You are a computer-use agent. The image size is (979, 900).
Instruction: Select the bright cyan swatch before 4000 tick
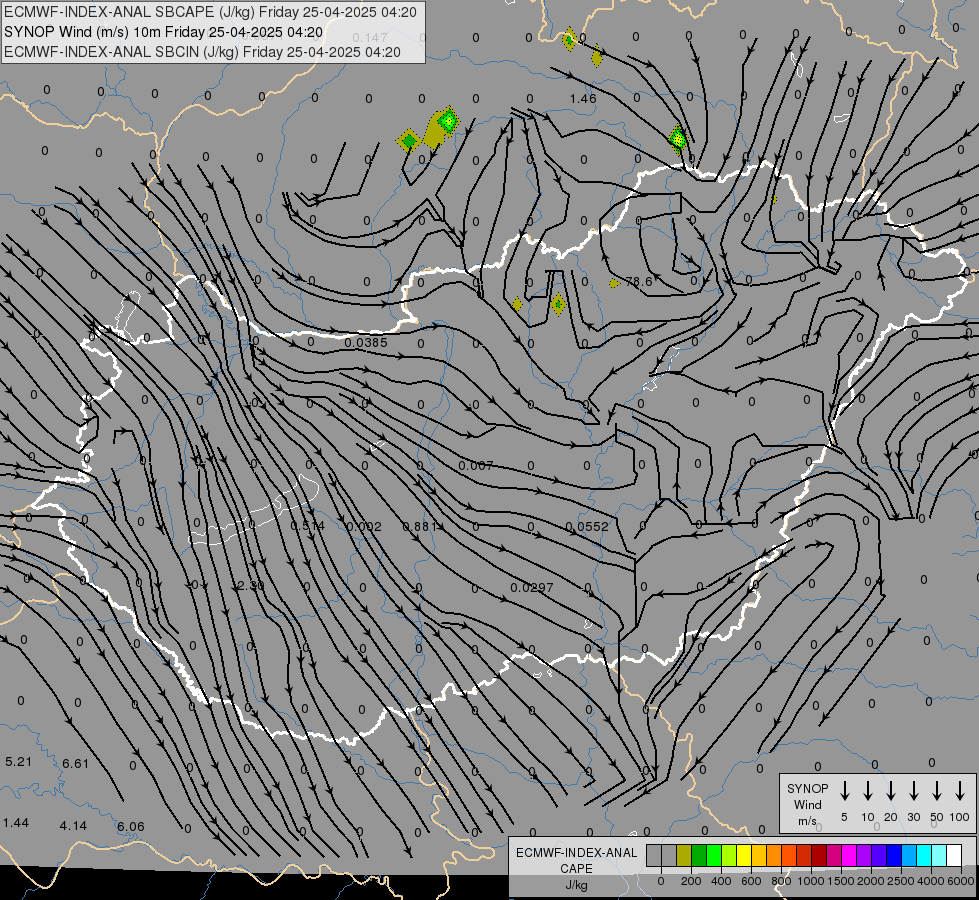tap(924, 856)
